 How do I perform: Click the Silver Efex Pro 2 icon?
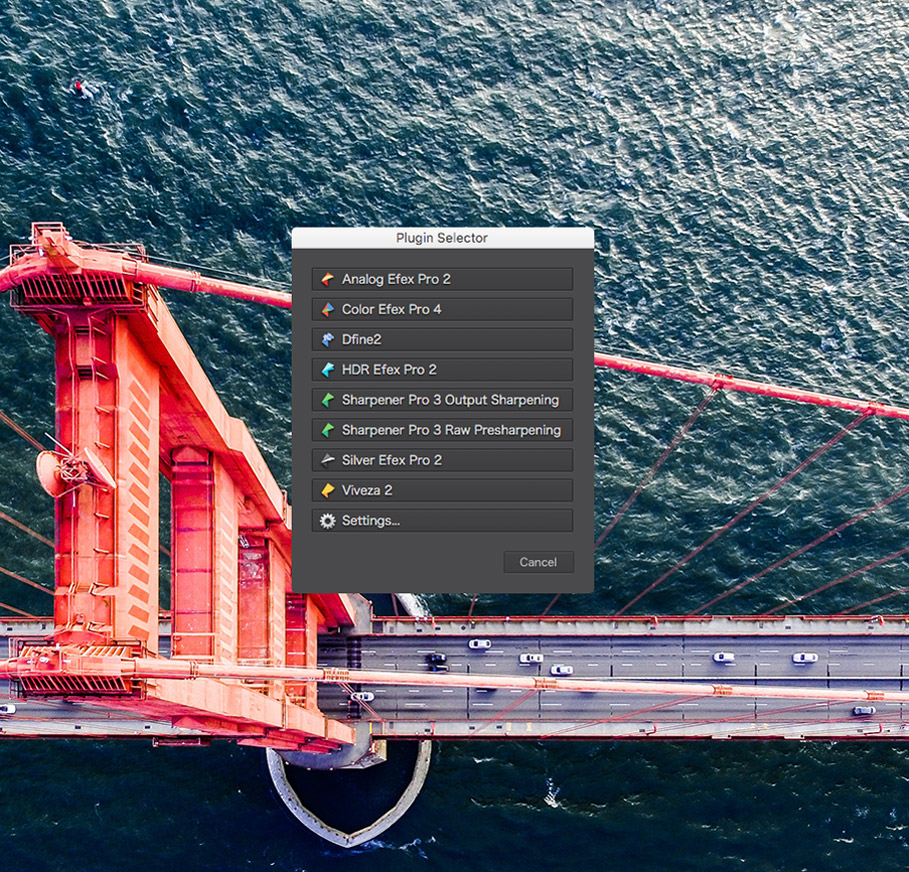pos(328,460)
